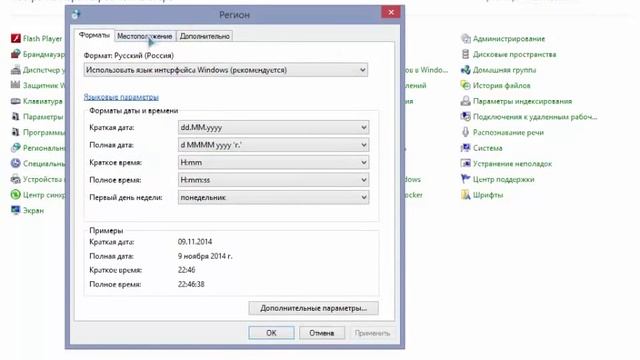640x360 pixels.
Task: Click the Администрирование link text
Action: click(509, 39)
